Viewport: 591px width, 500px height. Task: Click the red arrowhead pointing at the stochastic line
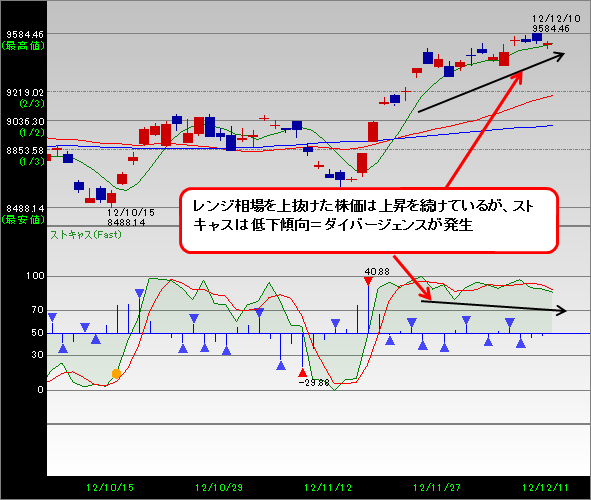tap(425, 292)
